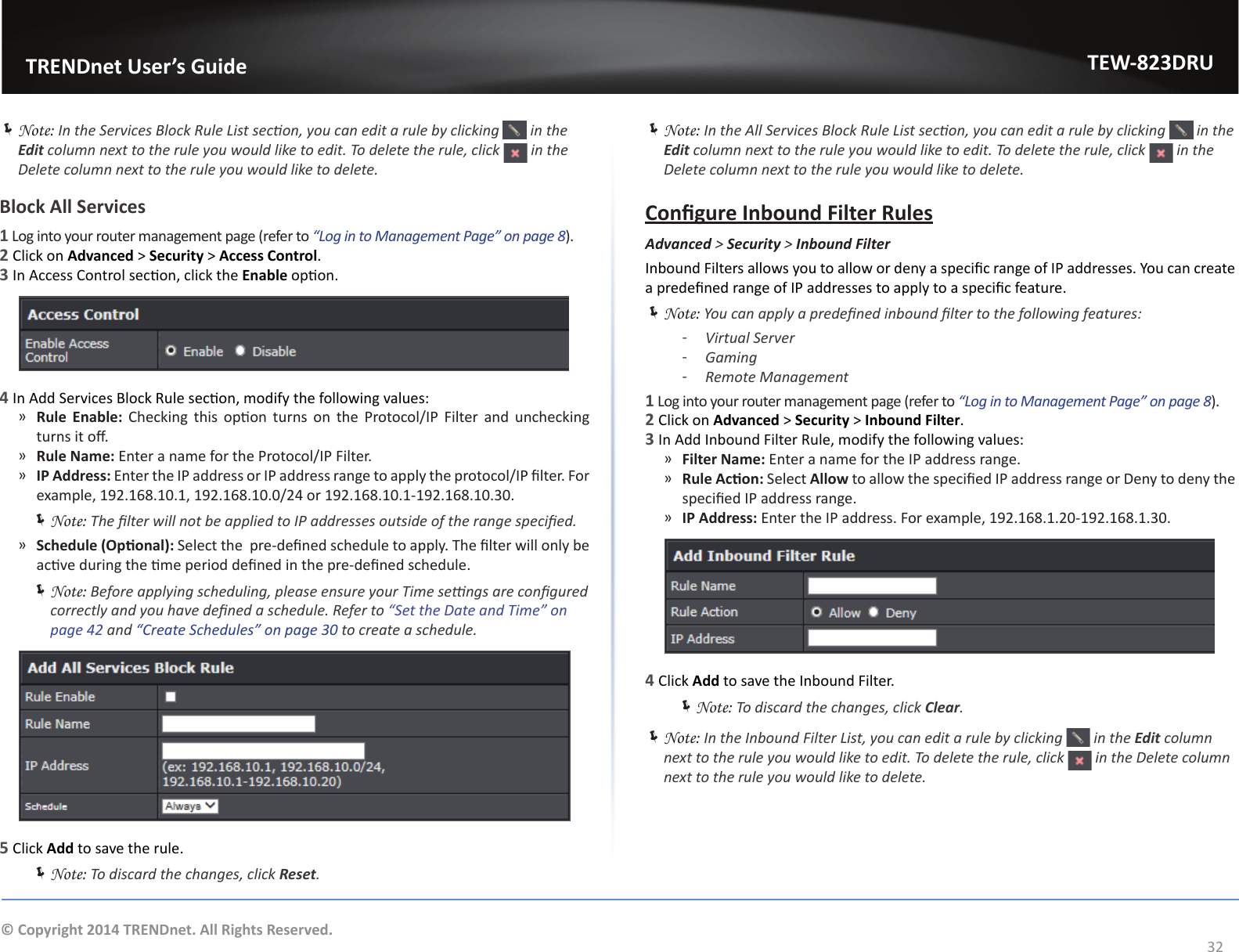Click the Gaming list item
Screen dimensions: 1239x952
pos(731,357)
